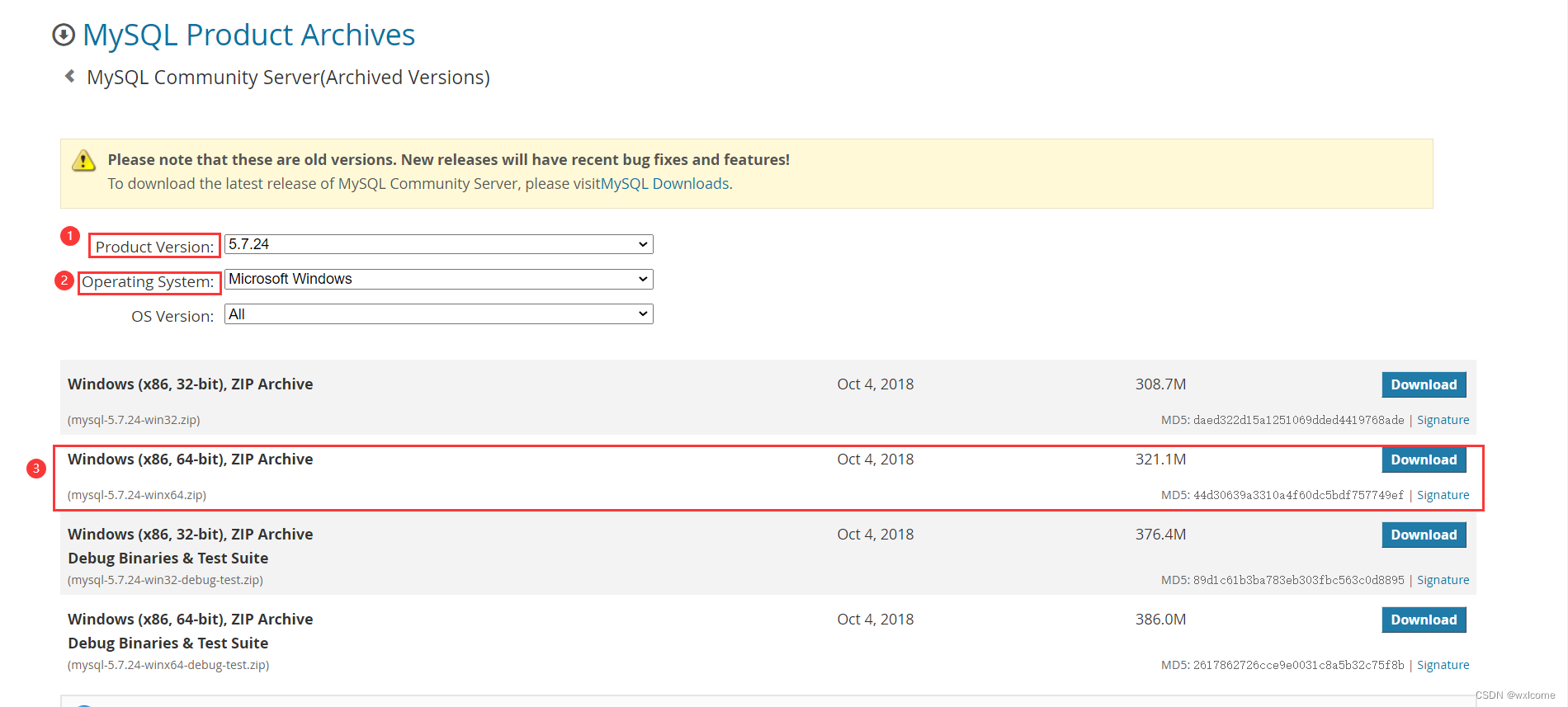Click the OS Version: label
Screen dimensions: 1568x707
(x=172, y=316)
